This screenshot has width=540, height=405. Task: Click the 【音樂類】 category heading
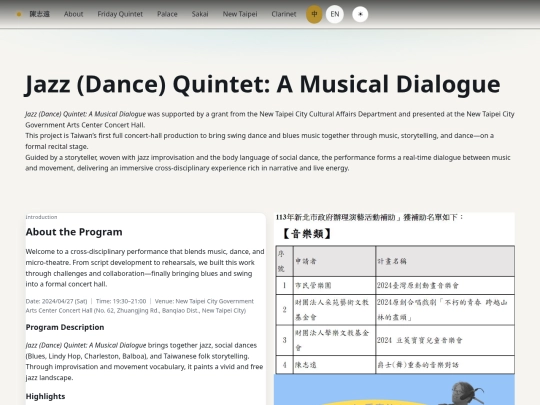307,234
